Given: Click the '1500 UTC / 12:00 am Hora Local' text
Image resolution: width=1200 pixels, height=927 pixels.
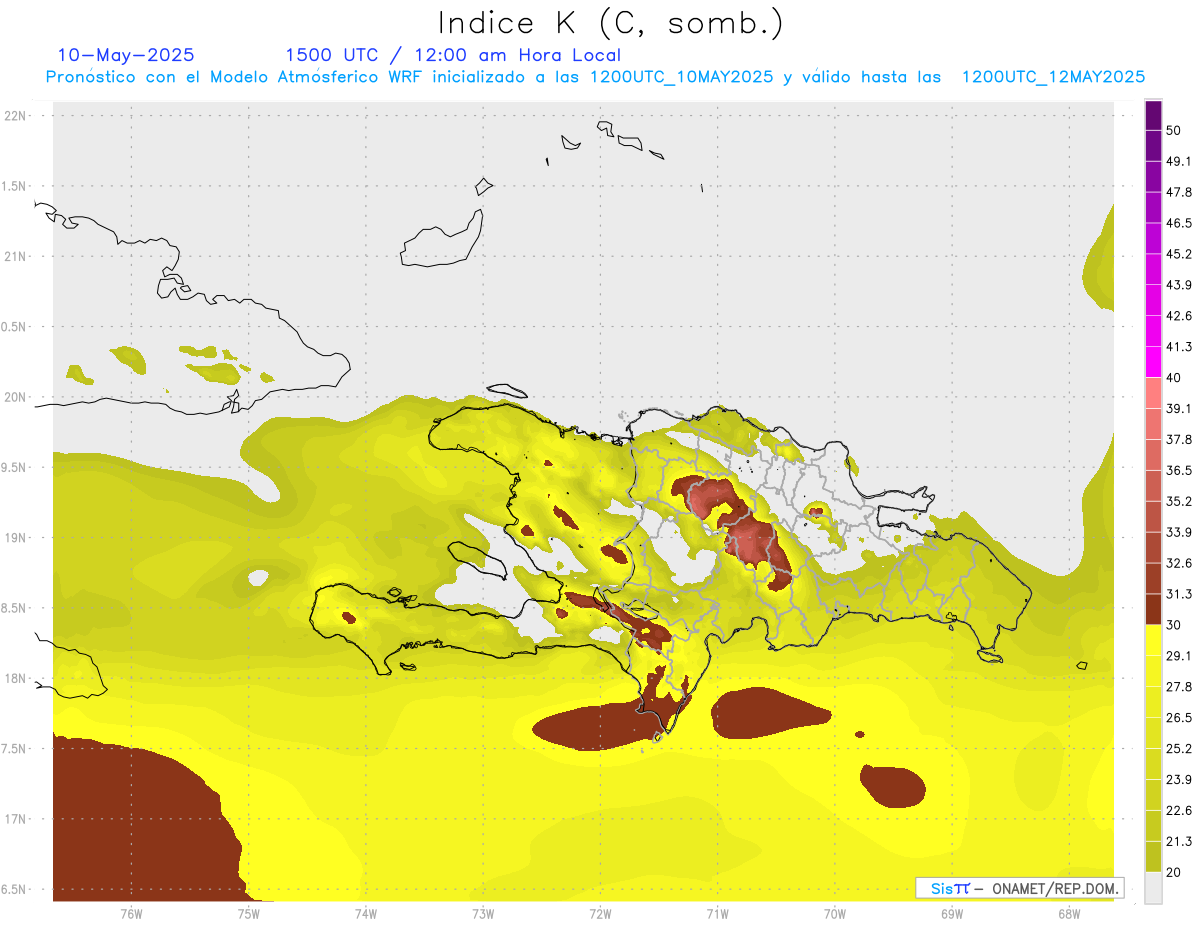Looking at the screenshot, I should coord(453,55).
